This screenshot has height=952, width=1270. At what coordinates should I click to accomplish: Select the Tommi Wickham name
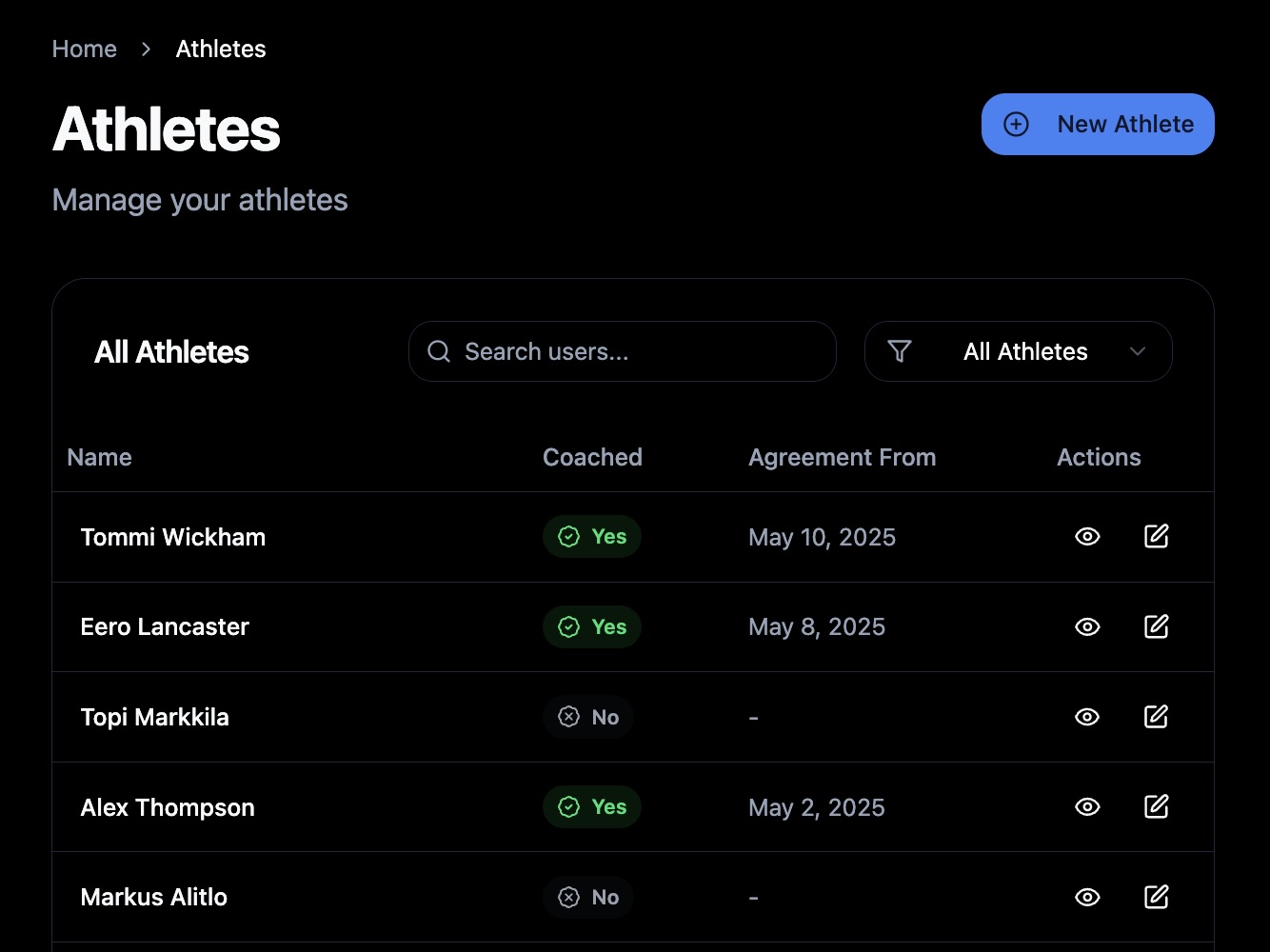[x=173, y=537]
